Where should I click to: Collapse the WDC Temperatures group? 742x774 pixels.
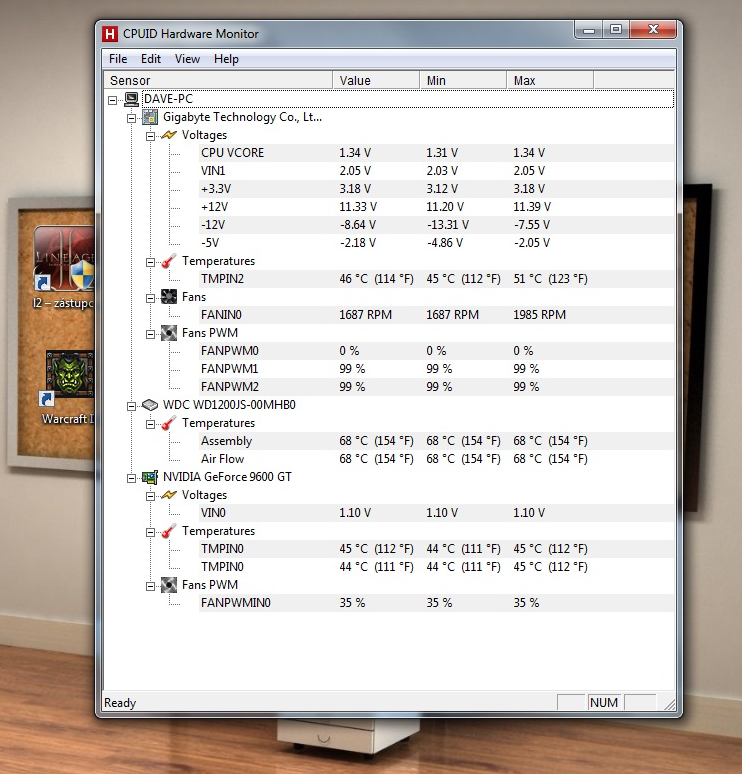150,424
